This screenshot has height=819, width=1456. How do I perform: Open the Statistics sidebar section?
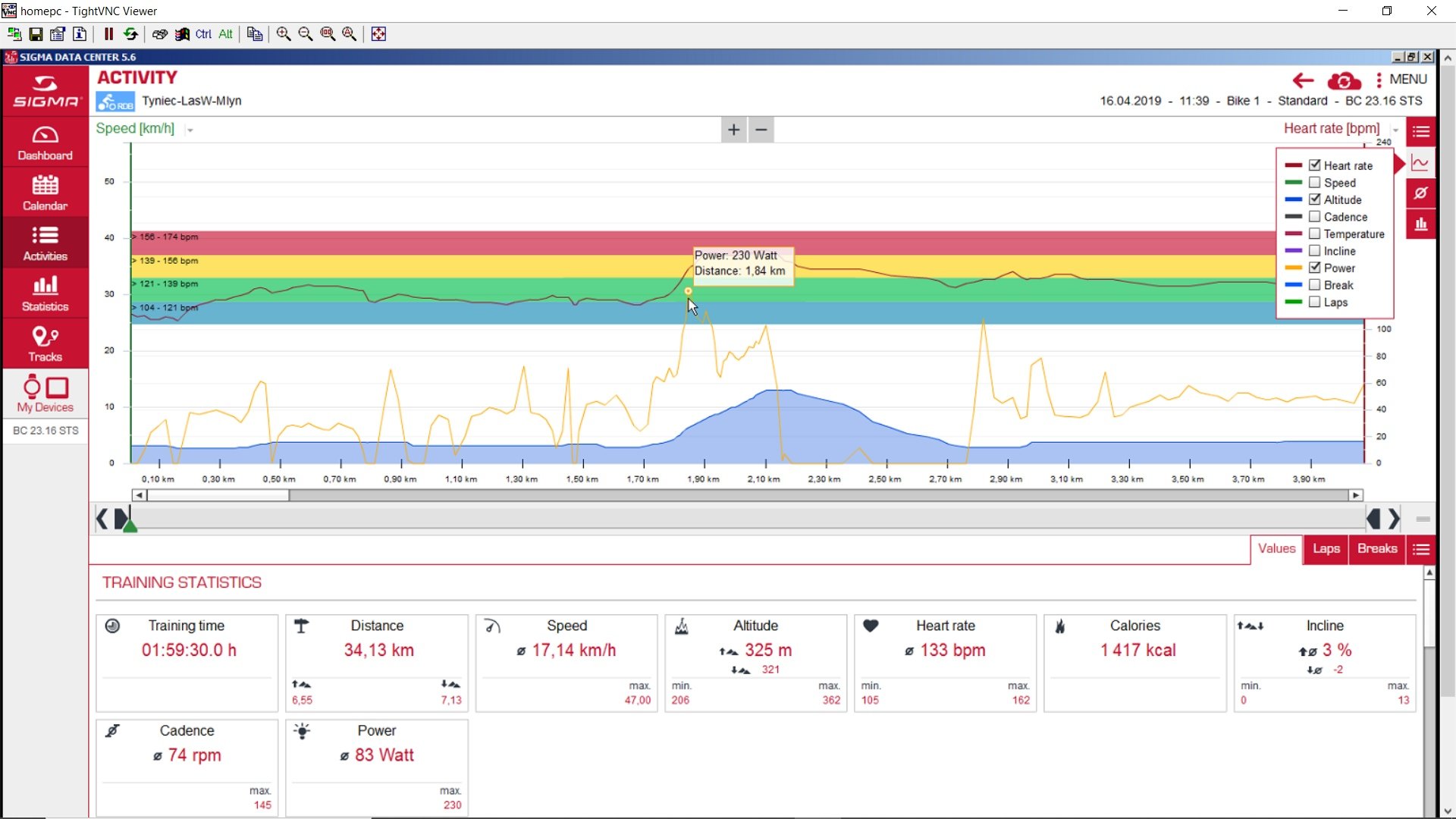point(45,293)
